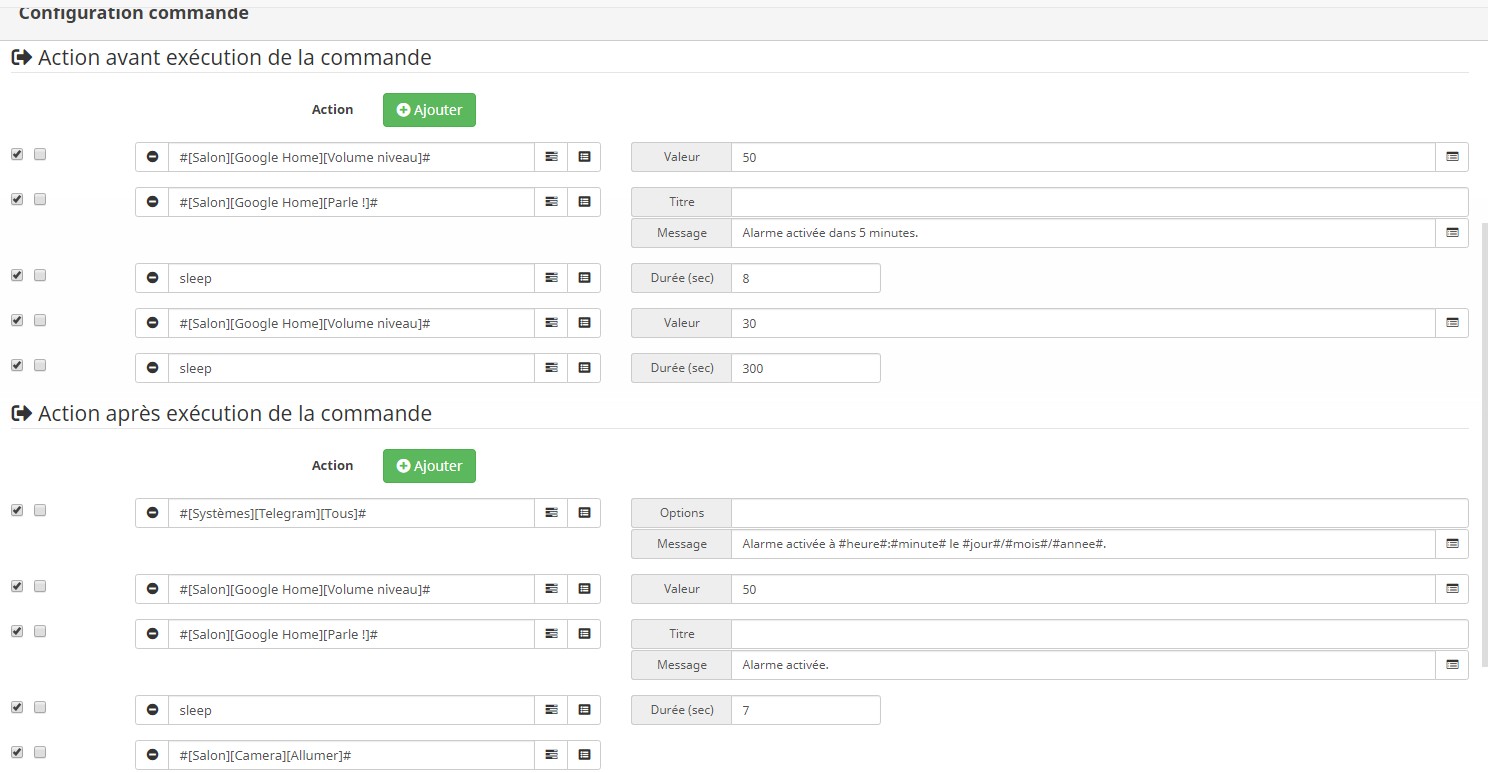1488x773 pixels.
Task: Click the Durée field containing 300
Action: (x=805, y=368)
